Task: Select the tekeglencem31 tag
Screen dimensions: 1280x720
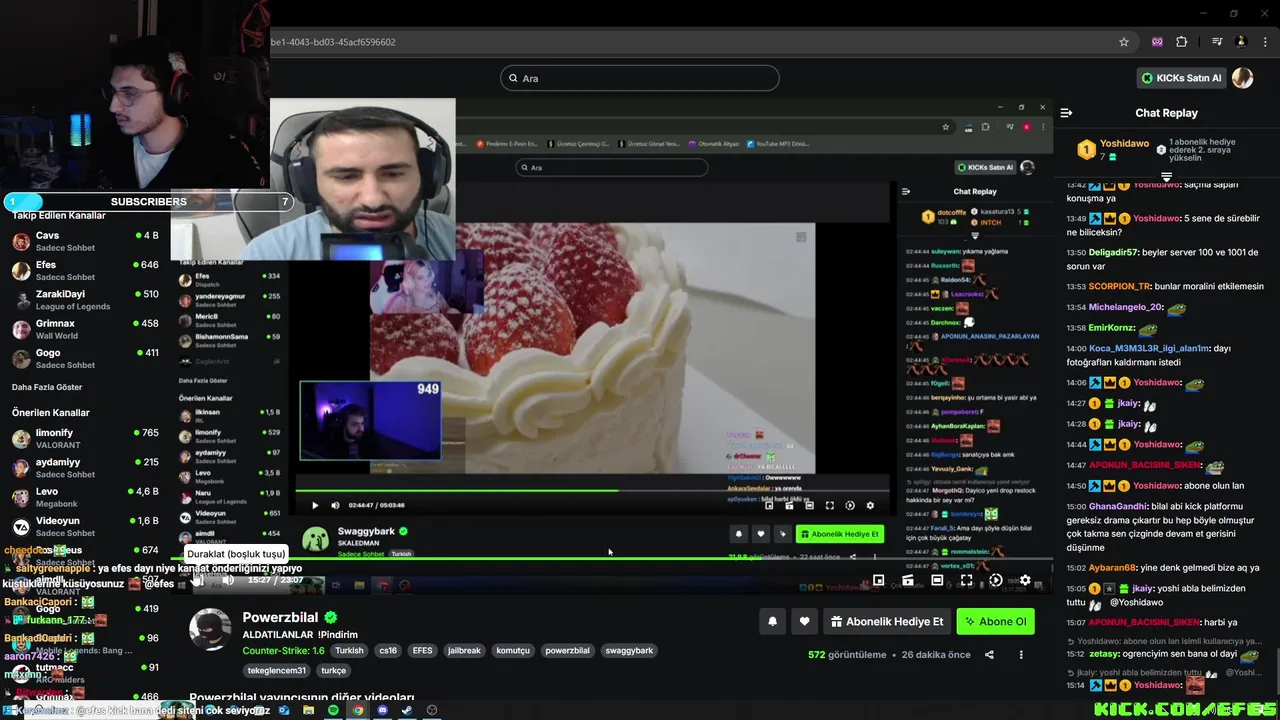Action: [277, 670]
